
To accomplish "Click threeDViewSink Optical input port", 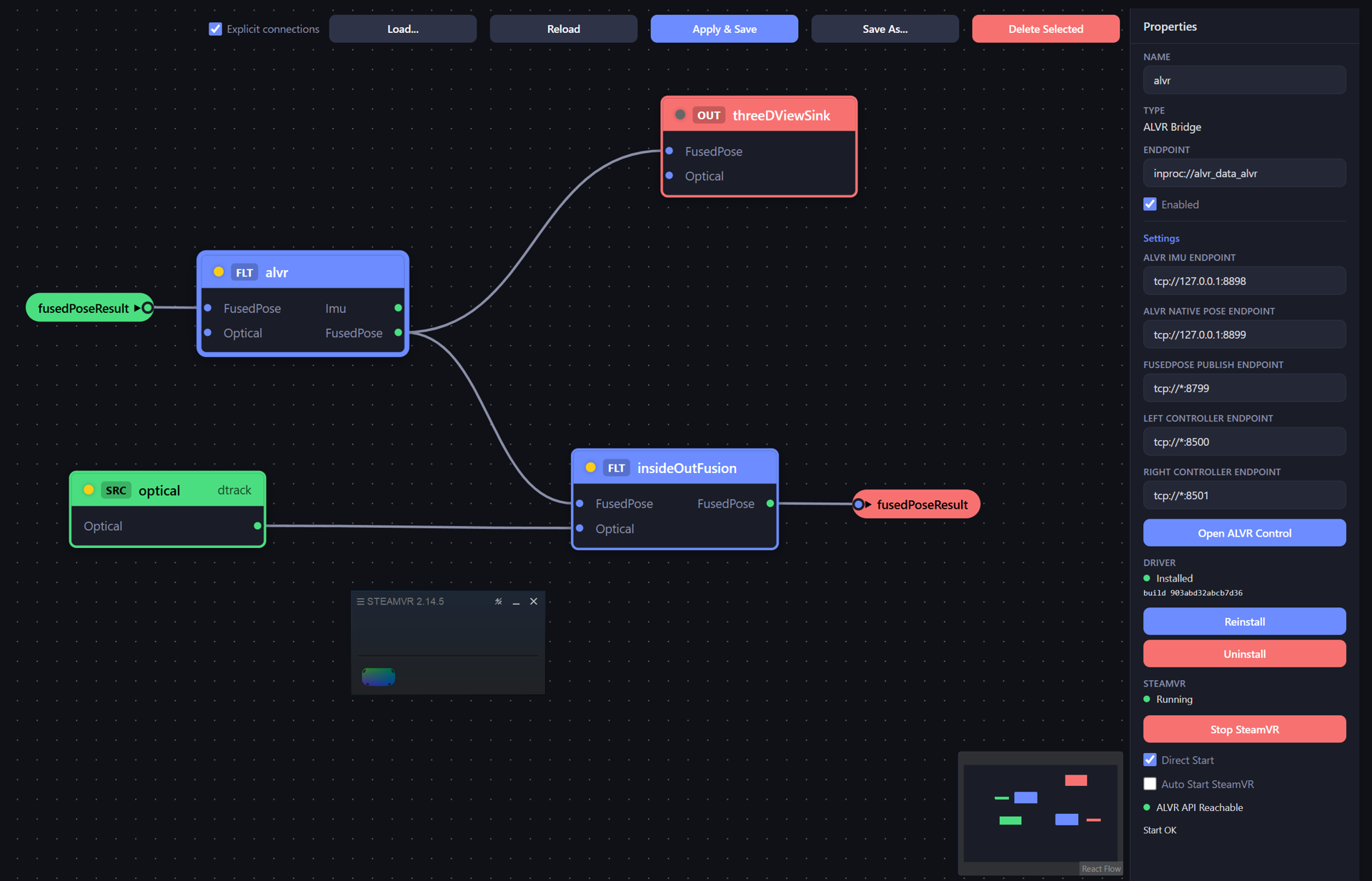I will (x=670, y=176).
